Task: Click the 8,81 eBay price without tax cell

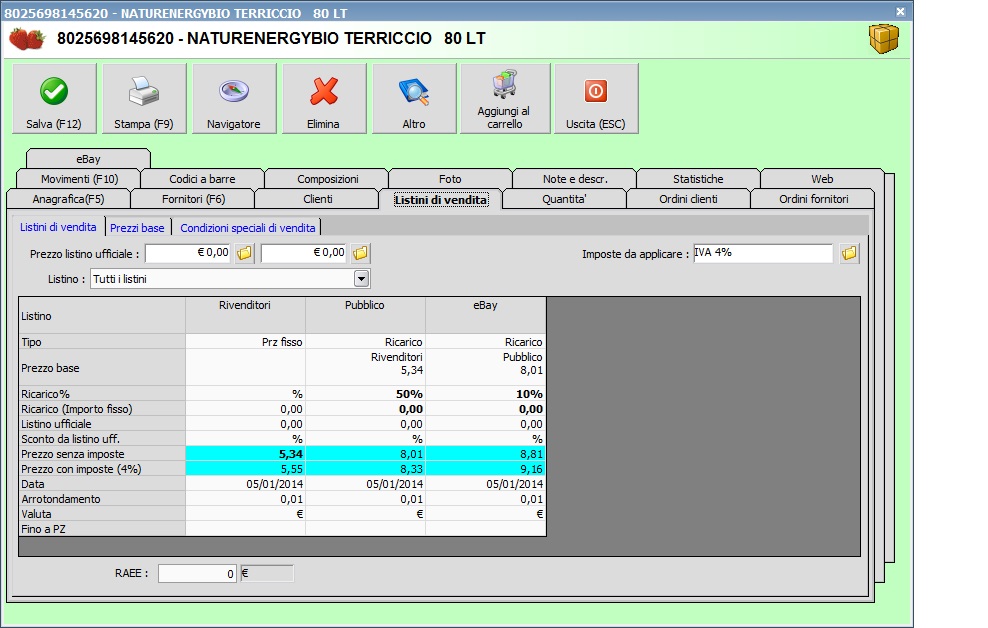Action: pyautogui.click(x=485, y=454)
